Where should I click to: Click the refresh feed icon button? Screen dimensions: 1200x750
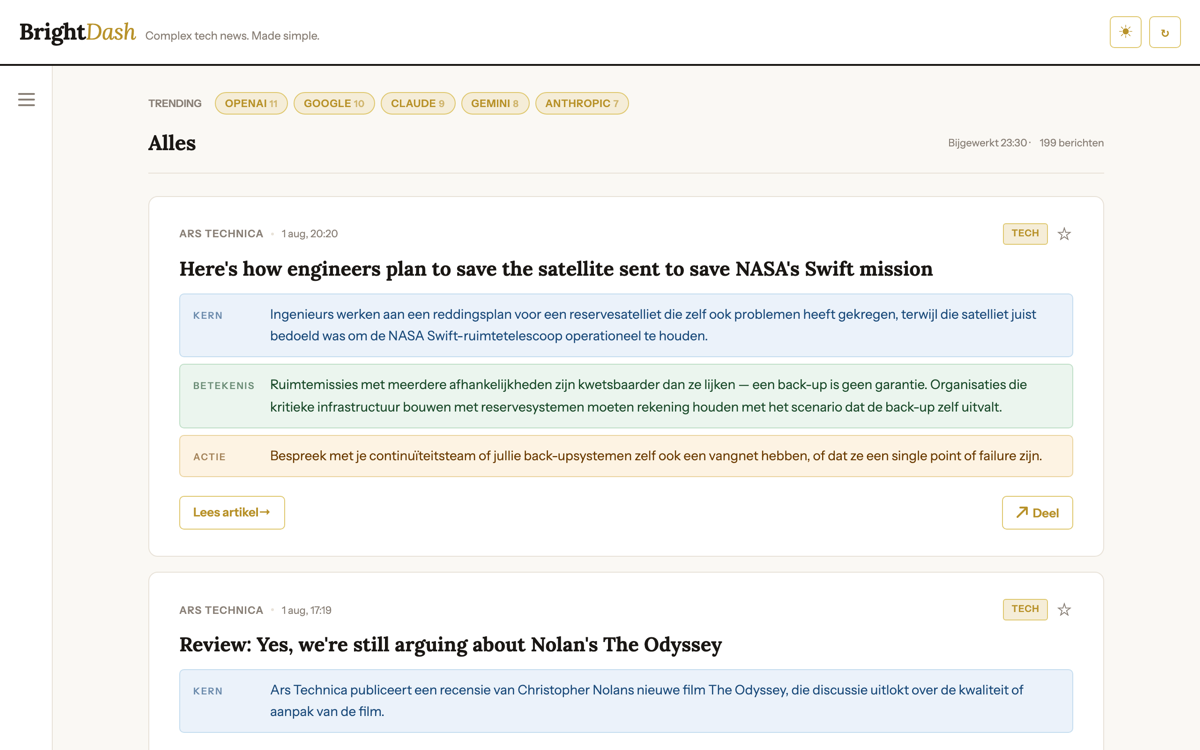pyautogui.click(x=1165, y=32)
